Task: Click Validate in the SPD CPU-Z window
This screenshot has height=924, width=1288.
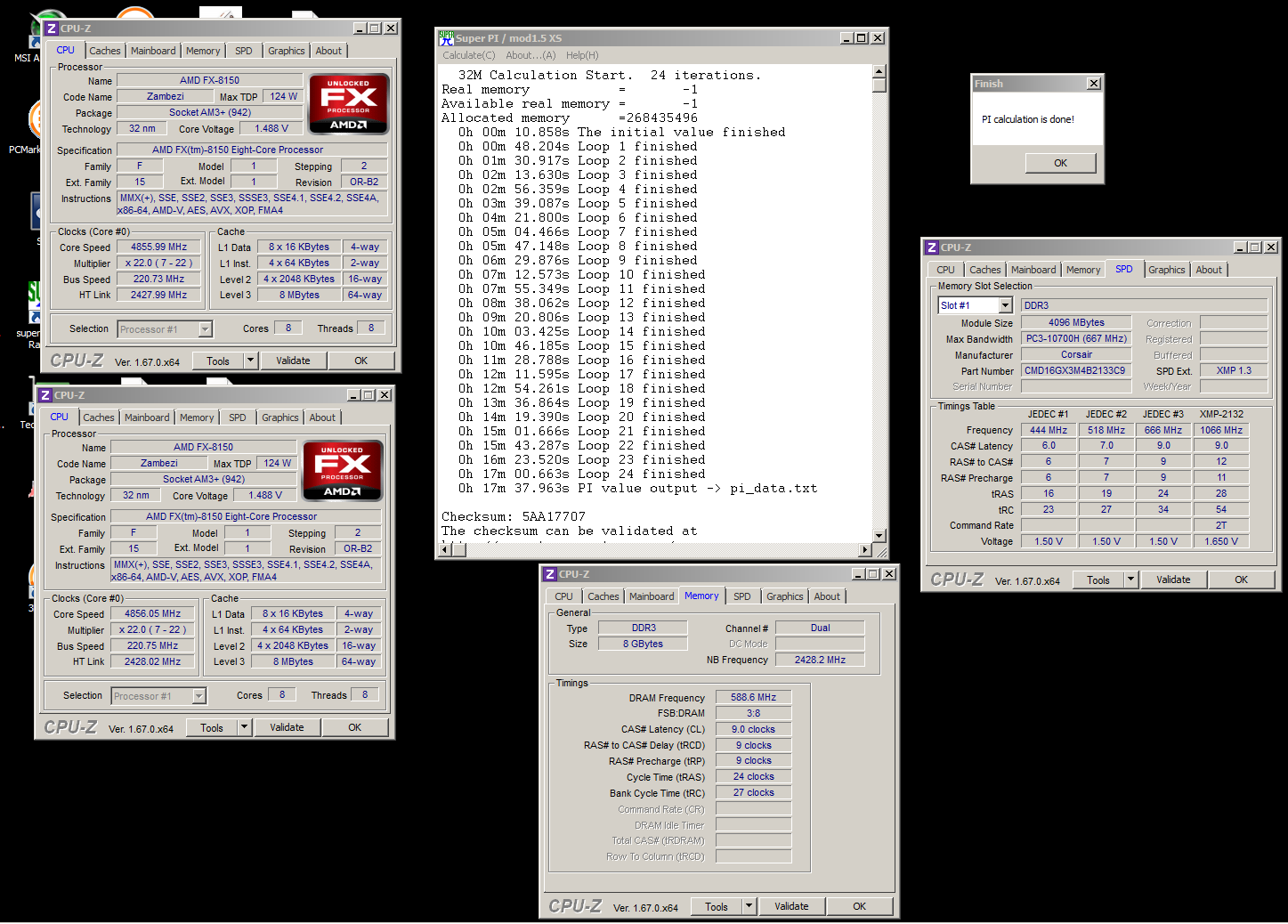Action: 1173,580
